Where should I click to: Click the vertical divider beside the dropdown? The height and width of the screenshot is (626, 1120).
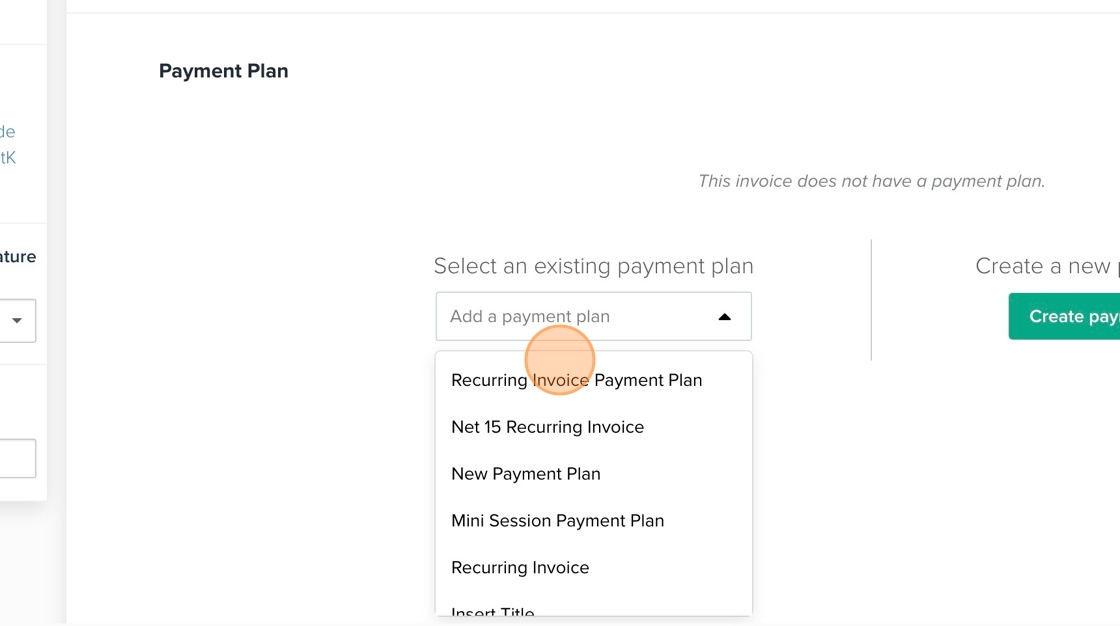click(x=871, y=300)
